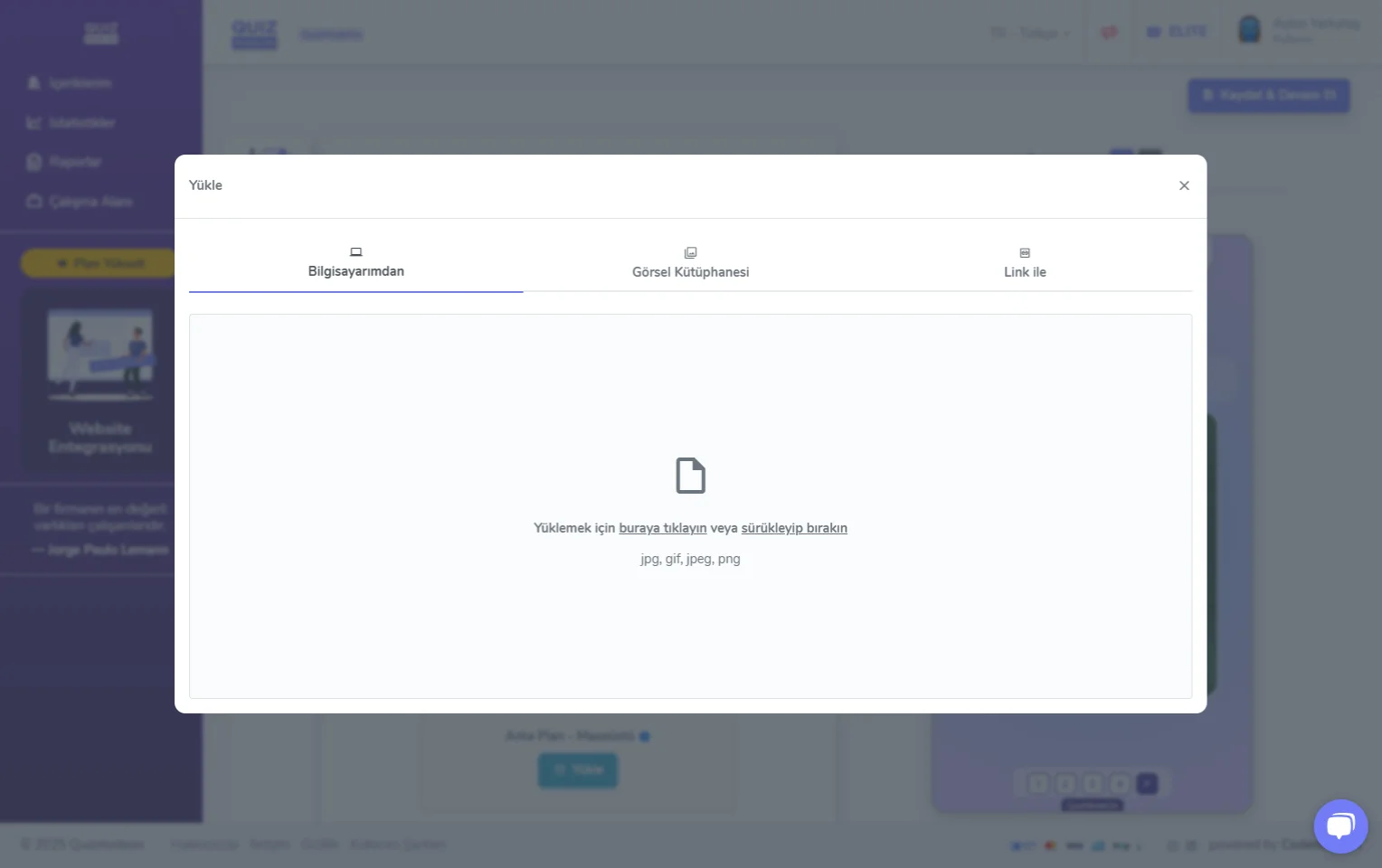Viewport: 1382px width, 868px height.
Task: Switch to the Görsel Kütüphanesi tab
Action: 690,272
